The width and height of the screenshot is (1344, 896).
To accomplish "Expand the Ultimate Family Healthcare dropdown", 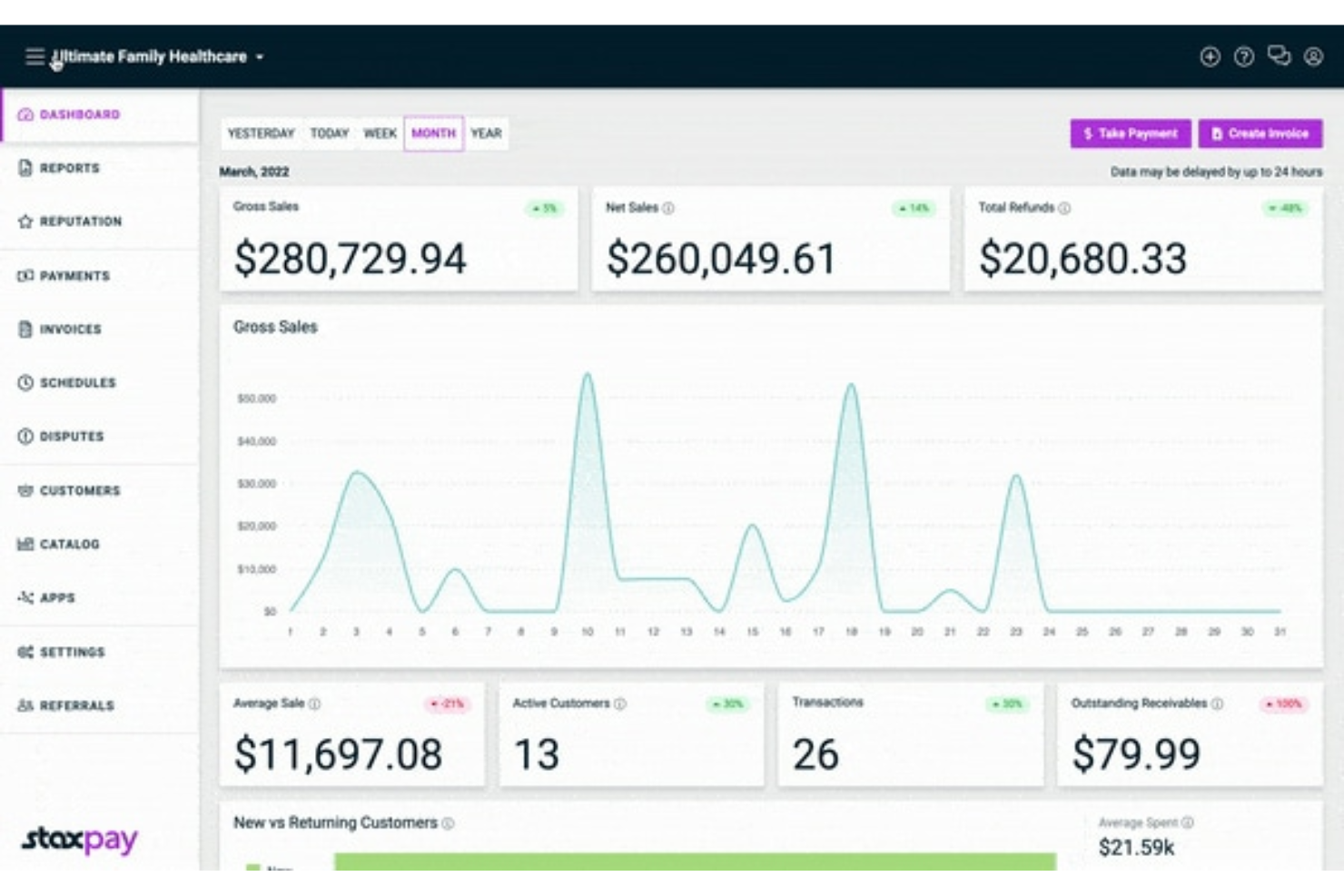I will pos(259,56).
